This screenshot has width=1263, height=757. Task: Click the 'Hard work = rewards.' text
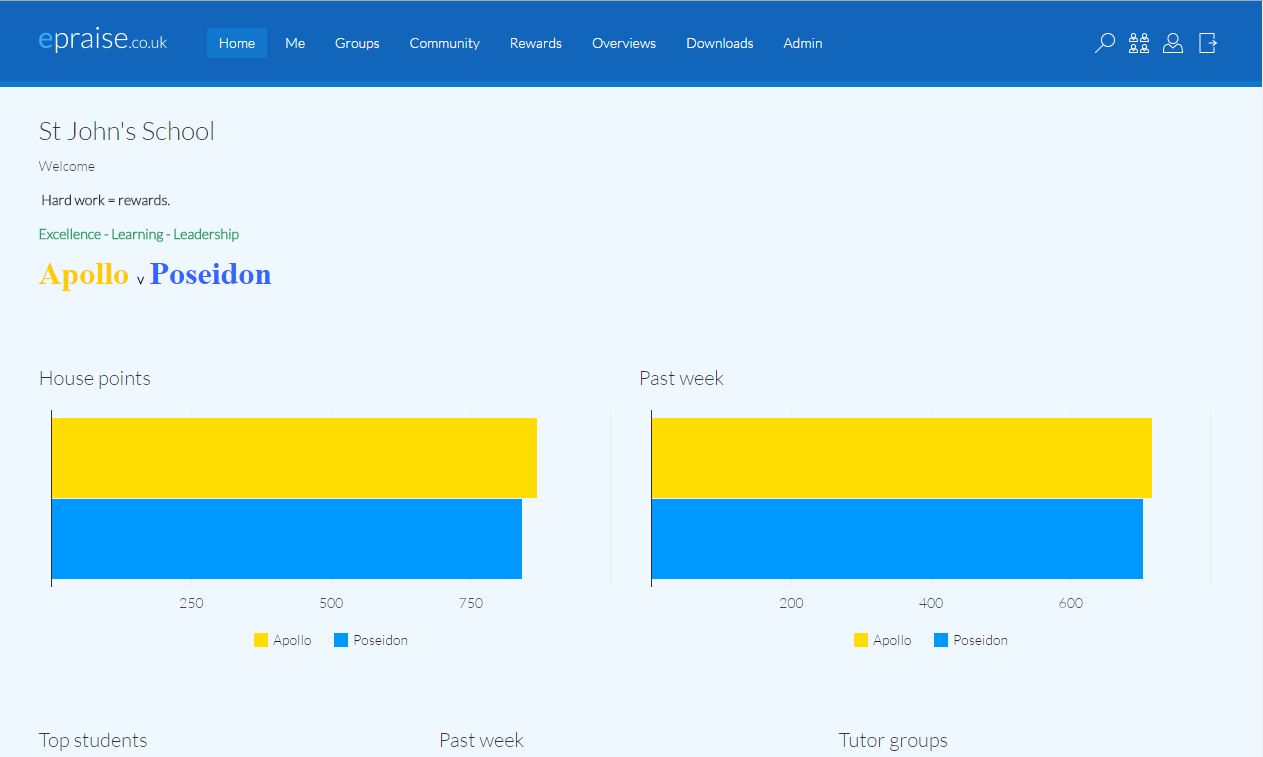click(x=106, y=200)
